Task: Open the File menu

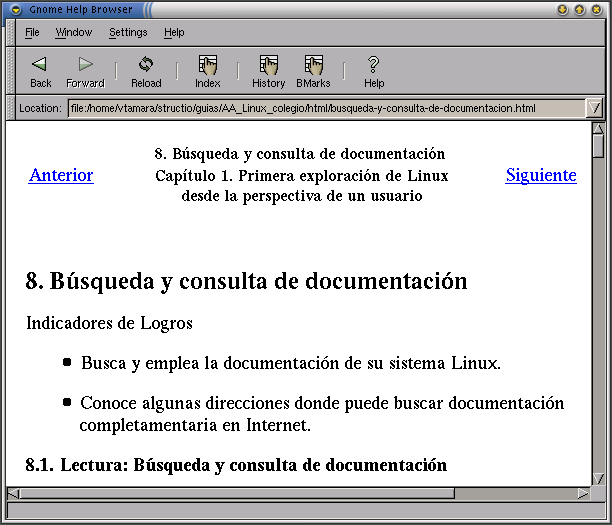Action: pyautogui.click(x=32, y=32)
